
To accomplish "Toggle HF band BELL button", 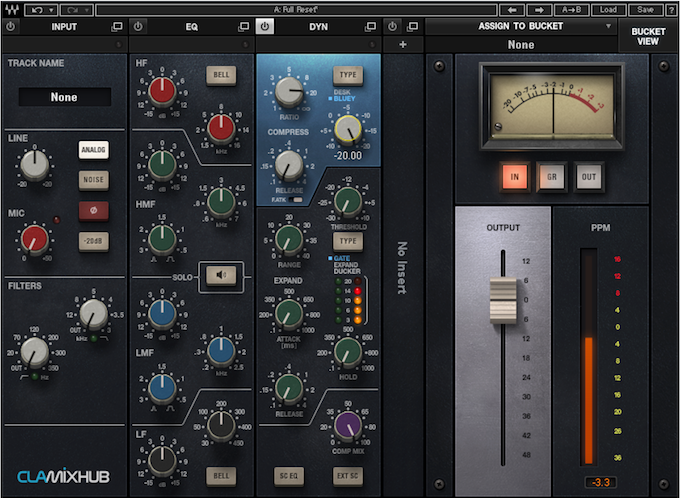I will 221,75.
